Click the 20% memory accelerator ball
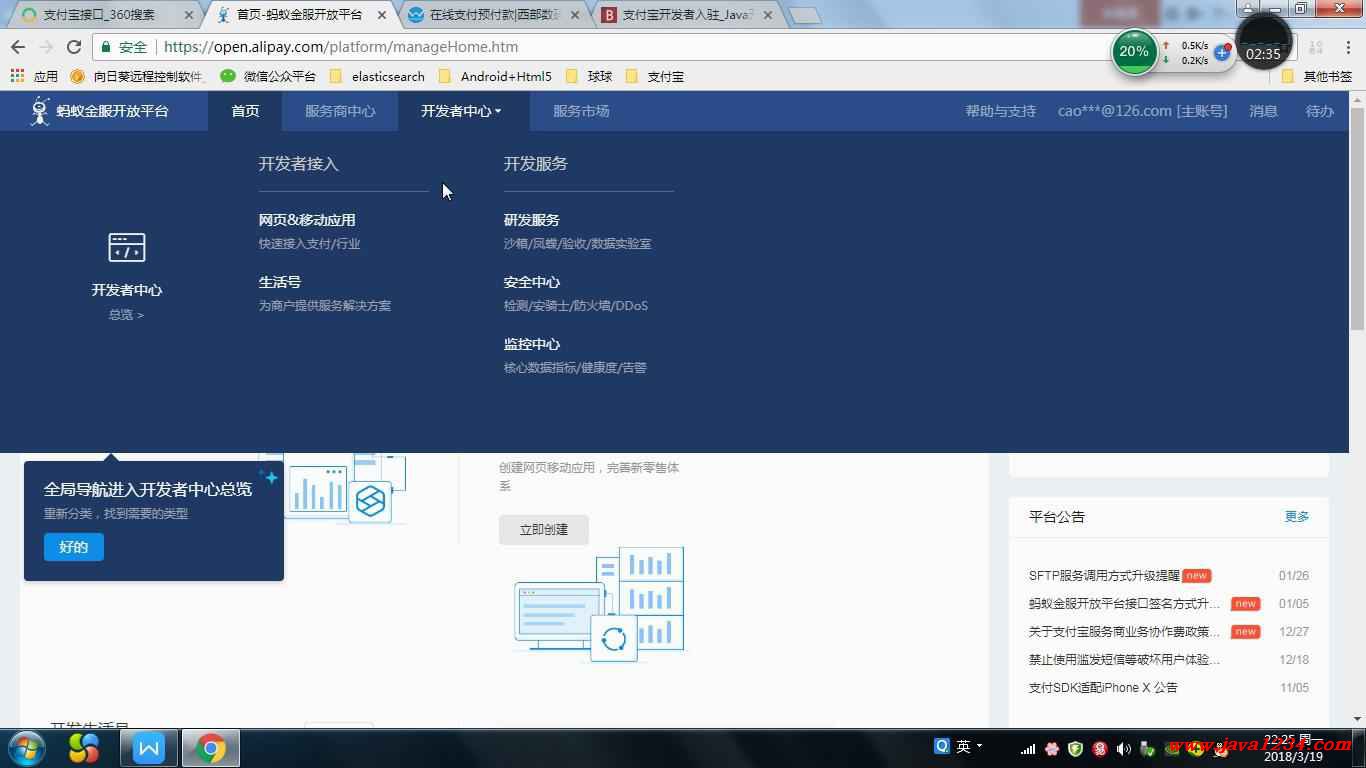Viewport: 1366px width, 768px height. click(1134, 52)
